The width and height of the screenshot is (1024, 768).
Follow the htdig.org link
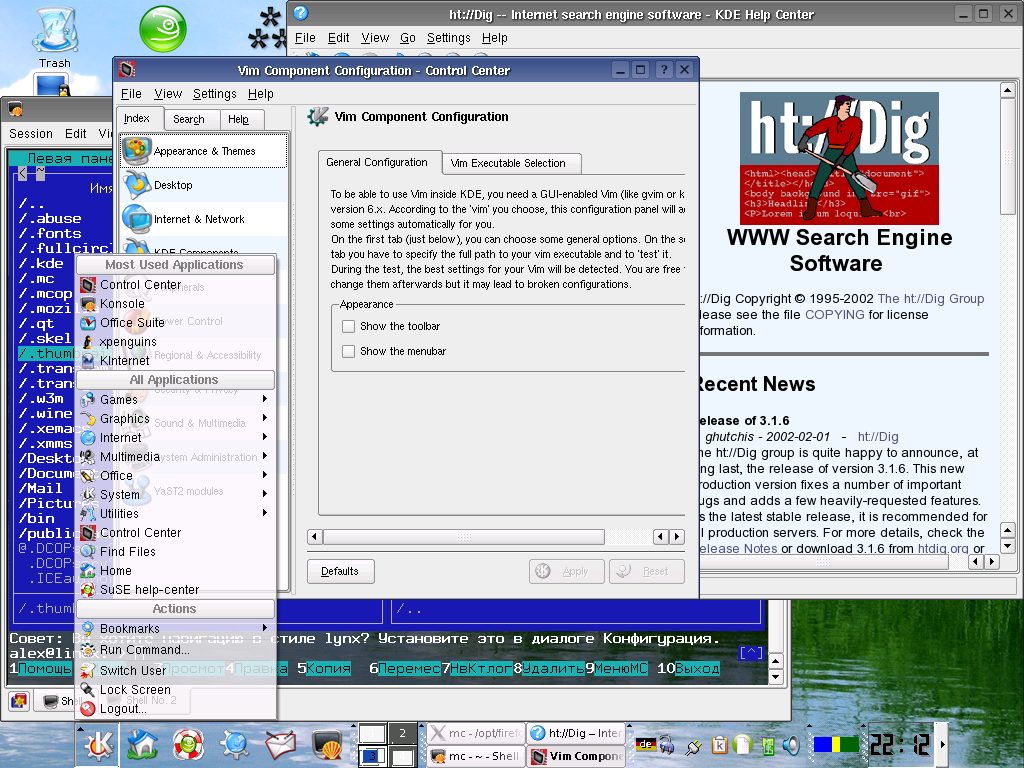pyautogui.click(x=942, y=549)
